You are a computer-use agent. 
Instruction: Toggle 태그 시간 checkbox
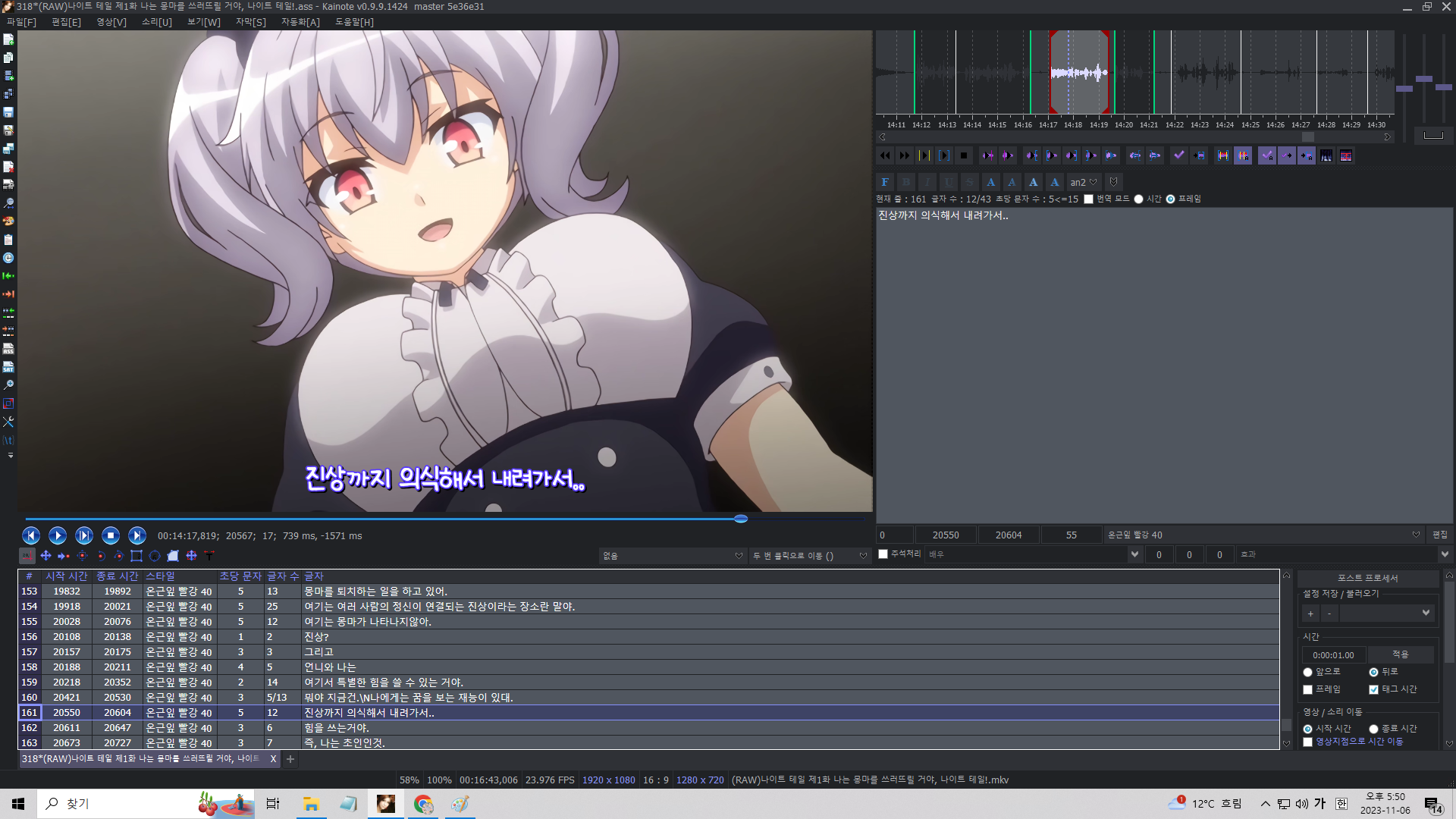[x=1373, y=689]
